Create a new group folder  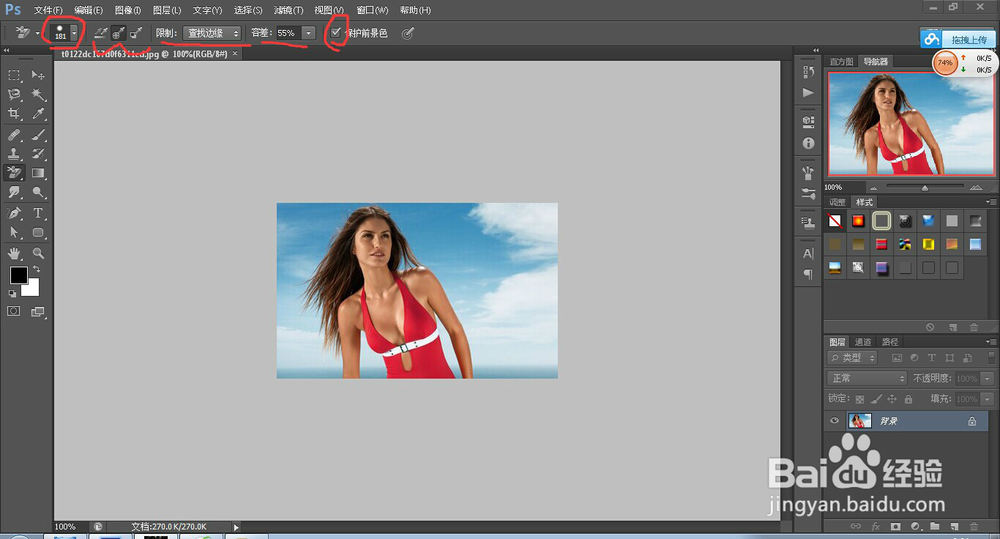coord(934,527)
